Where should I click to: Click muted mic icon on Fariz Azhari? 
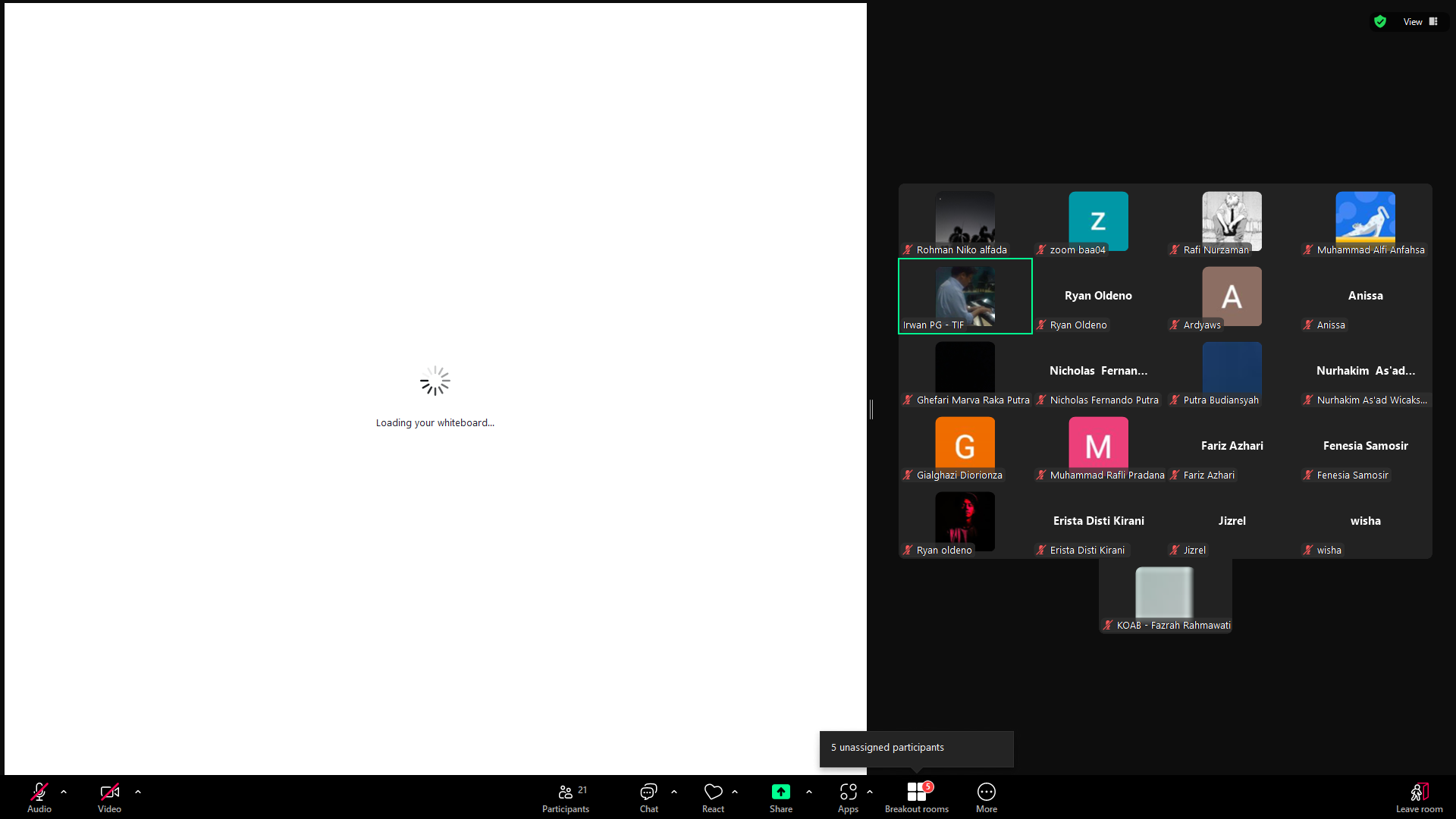click(1175, 475)
